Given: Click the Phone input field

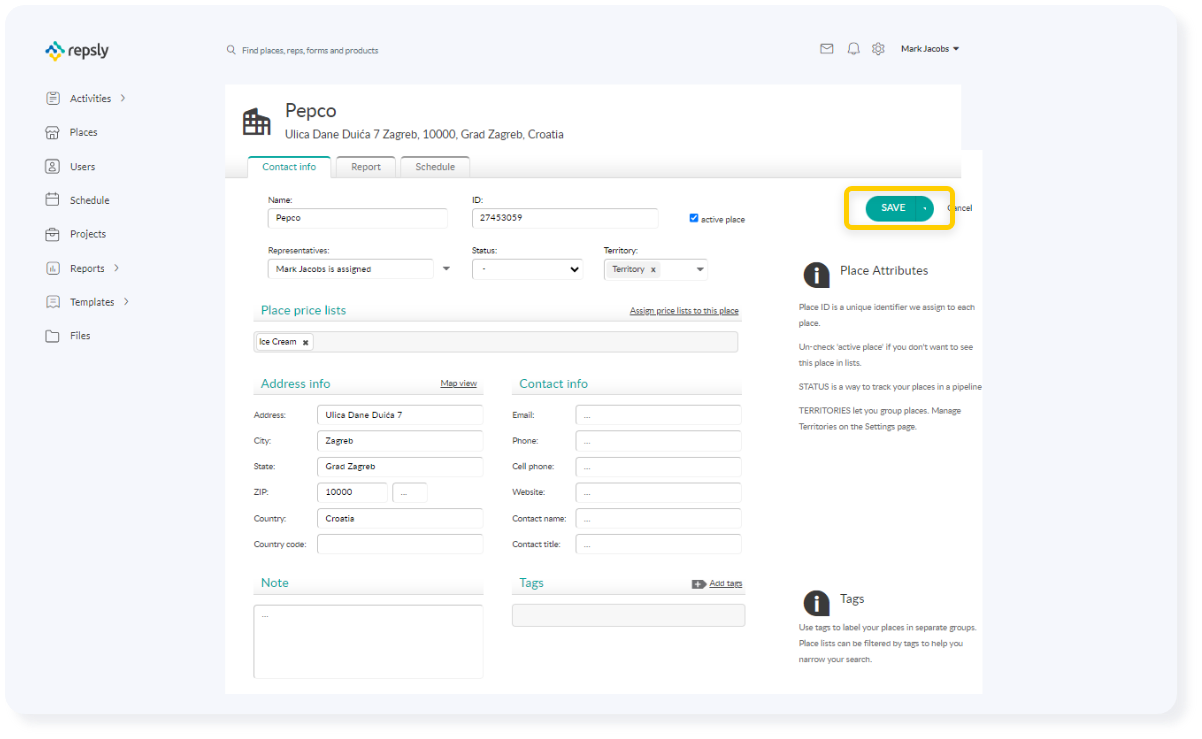Looking at the screenshot, I should pos(659,440).
